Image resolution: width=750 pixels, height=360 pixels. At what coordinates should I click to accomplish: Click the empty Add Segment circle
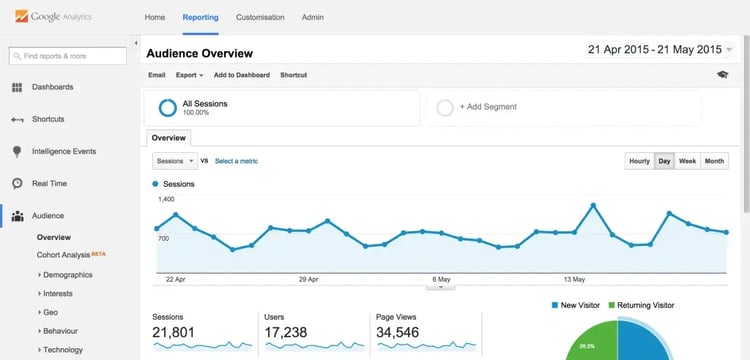(445, 108)
